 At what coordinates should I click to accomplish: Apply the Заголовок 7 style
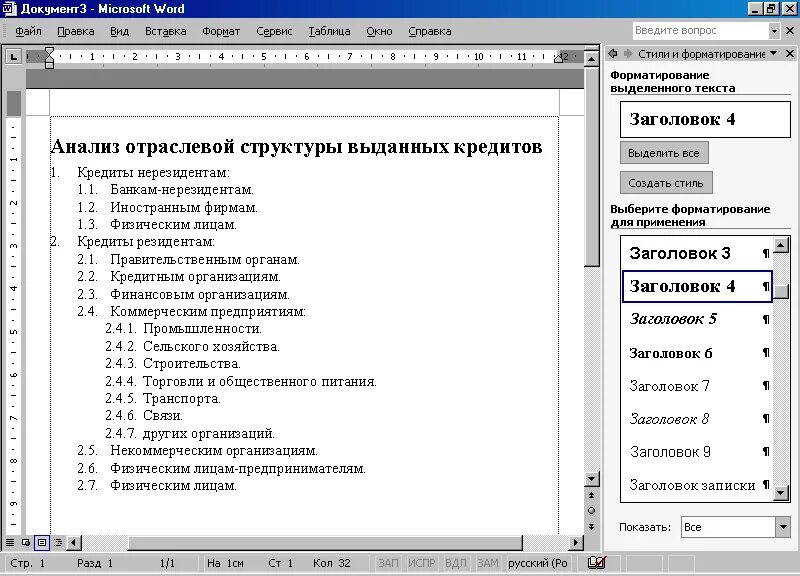(x=697, y=386)
